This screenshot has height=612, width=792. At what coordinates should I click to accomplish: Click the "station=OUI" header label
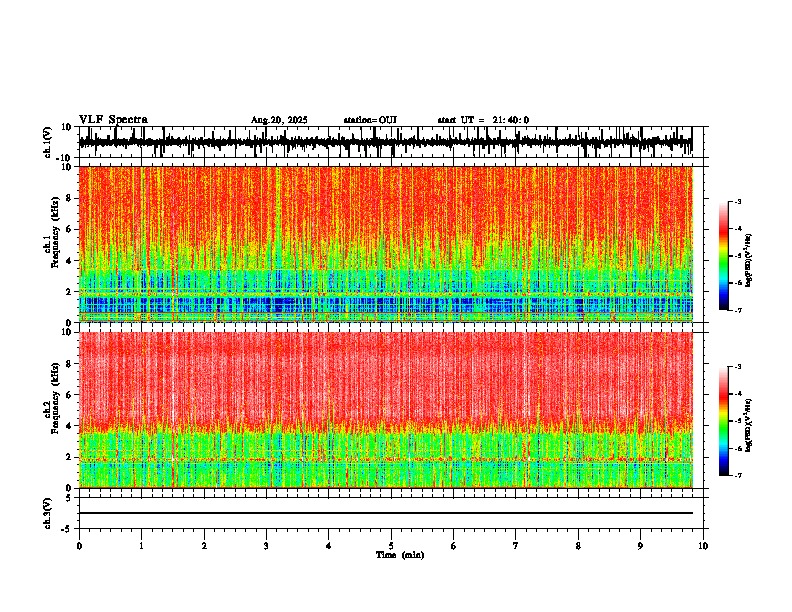coord(370,120)
